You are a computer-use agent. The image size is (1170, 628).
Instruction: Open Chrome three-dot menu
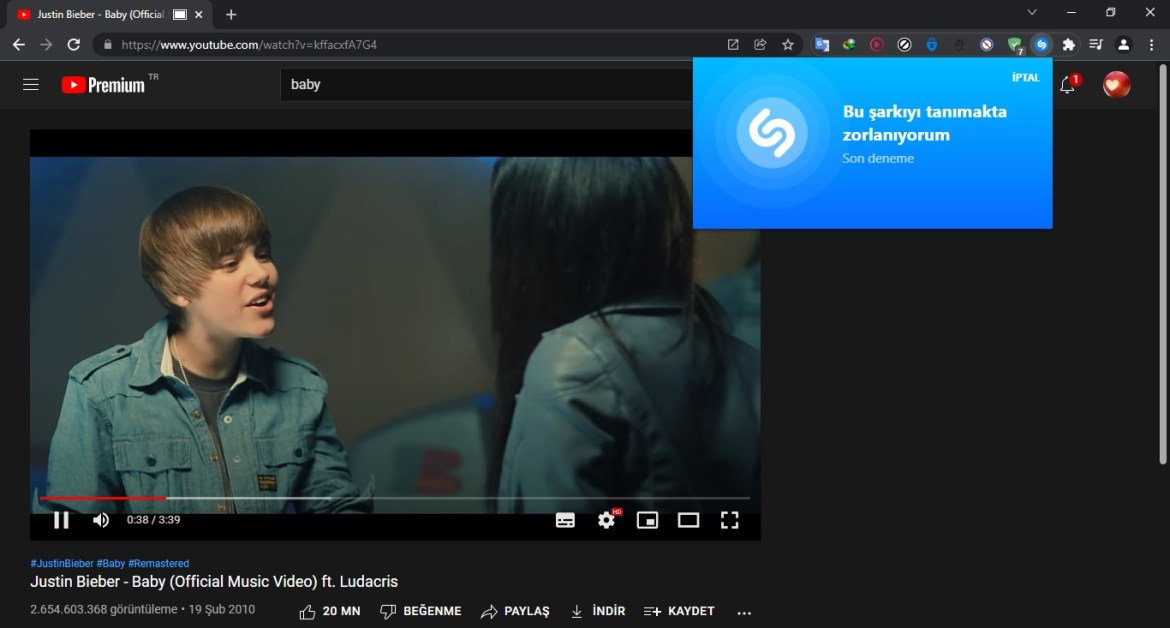(x=1151, y=45)
